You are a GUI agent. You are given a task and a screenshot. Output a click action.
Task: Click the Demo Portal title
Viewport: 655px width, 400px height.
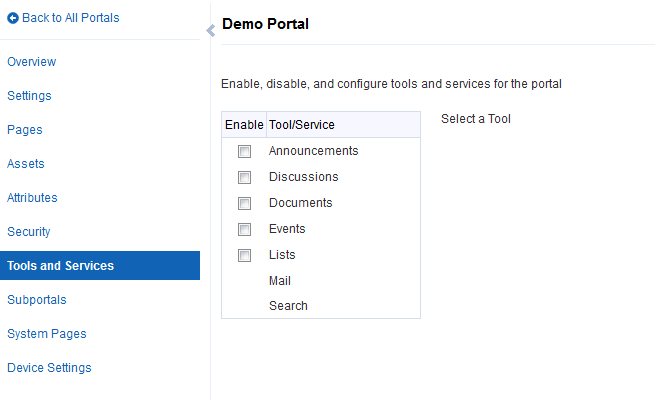pyautogui.click(x=265, y=24)
